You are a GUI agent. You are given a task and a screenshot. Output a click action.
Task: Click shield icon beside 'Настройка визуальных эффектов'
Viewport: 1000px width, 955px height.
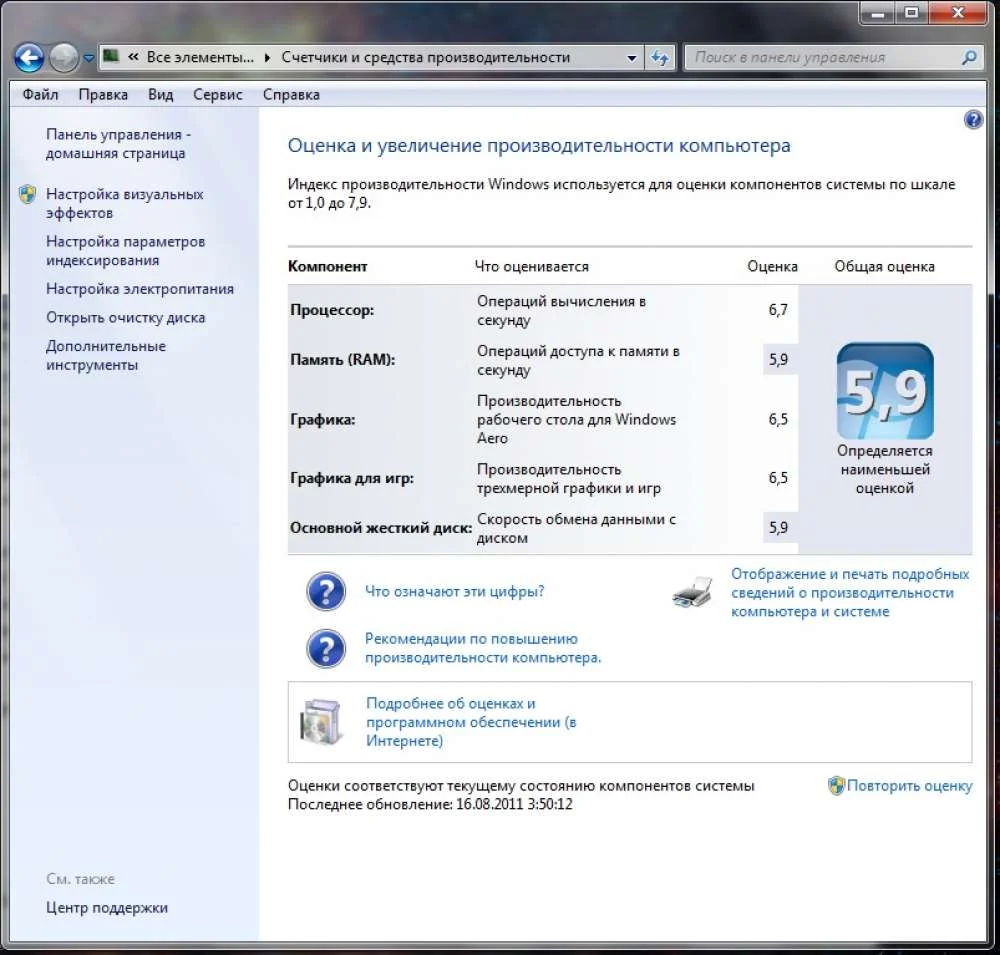[27, 194]
